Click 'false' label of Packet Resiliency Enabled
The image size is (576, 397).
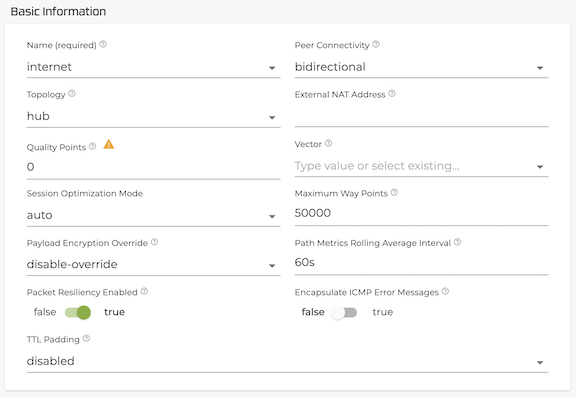click(45, 312)
